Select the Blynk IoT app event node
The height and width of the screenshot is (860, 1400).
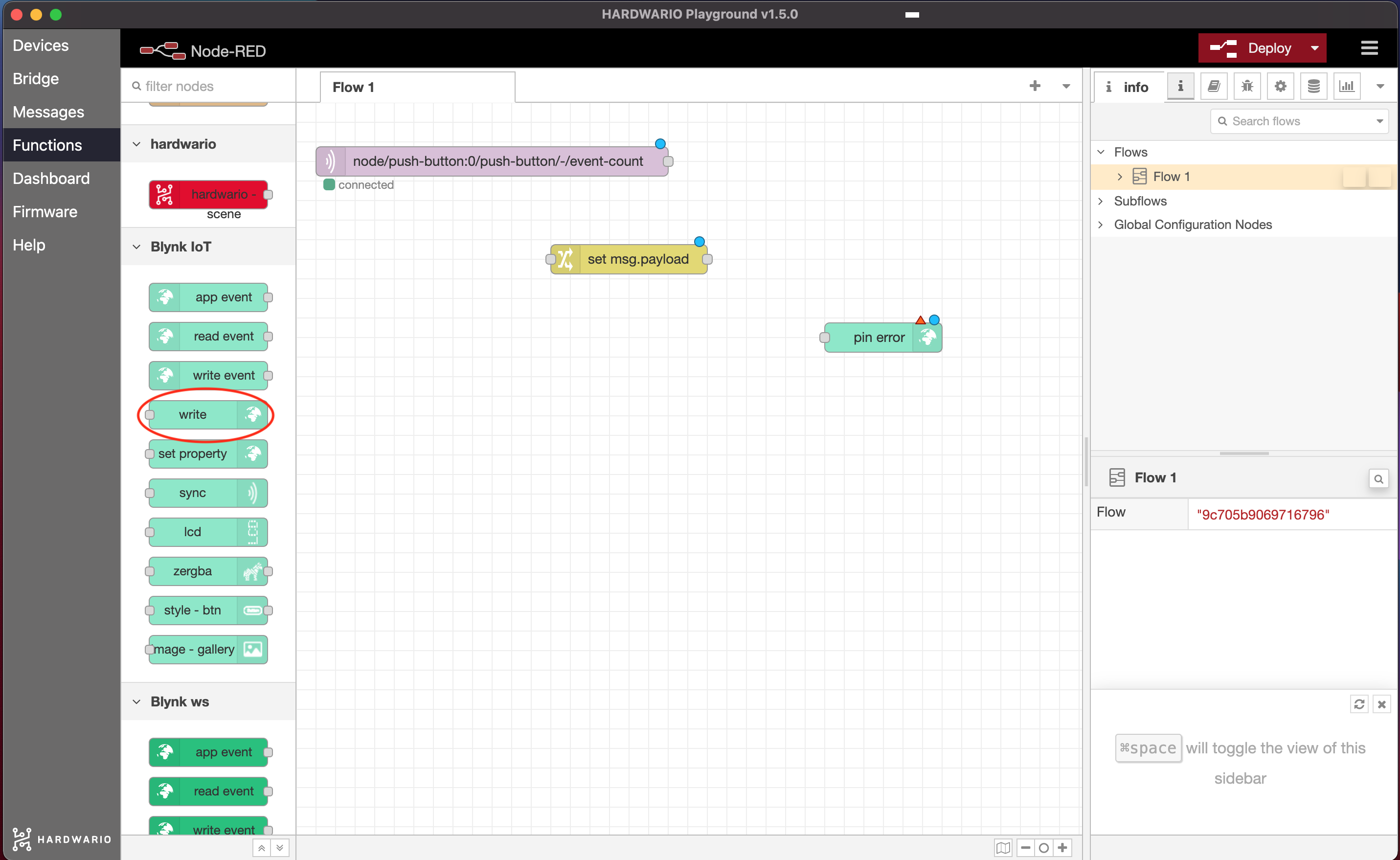(x=208, y=297)
